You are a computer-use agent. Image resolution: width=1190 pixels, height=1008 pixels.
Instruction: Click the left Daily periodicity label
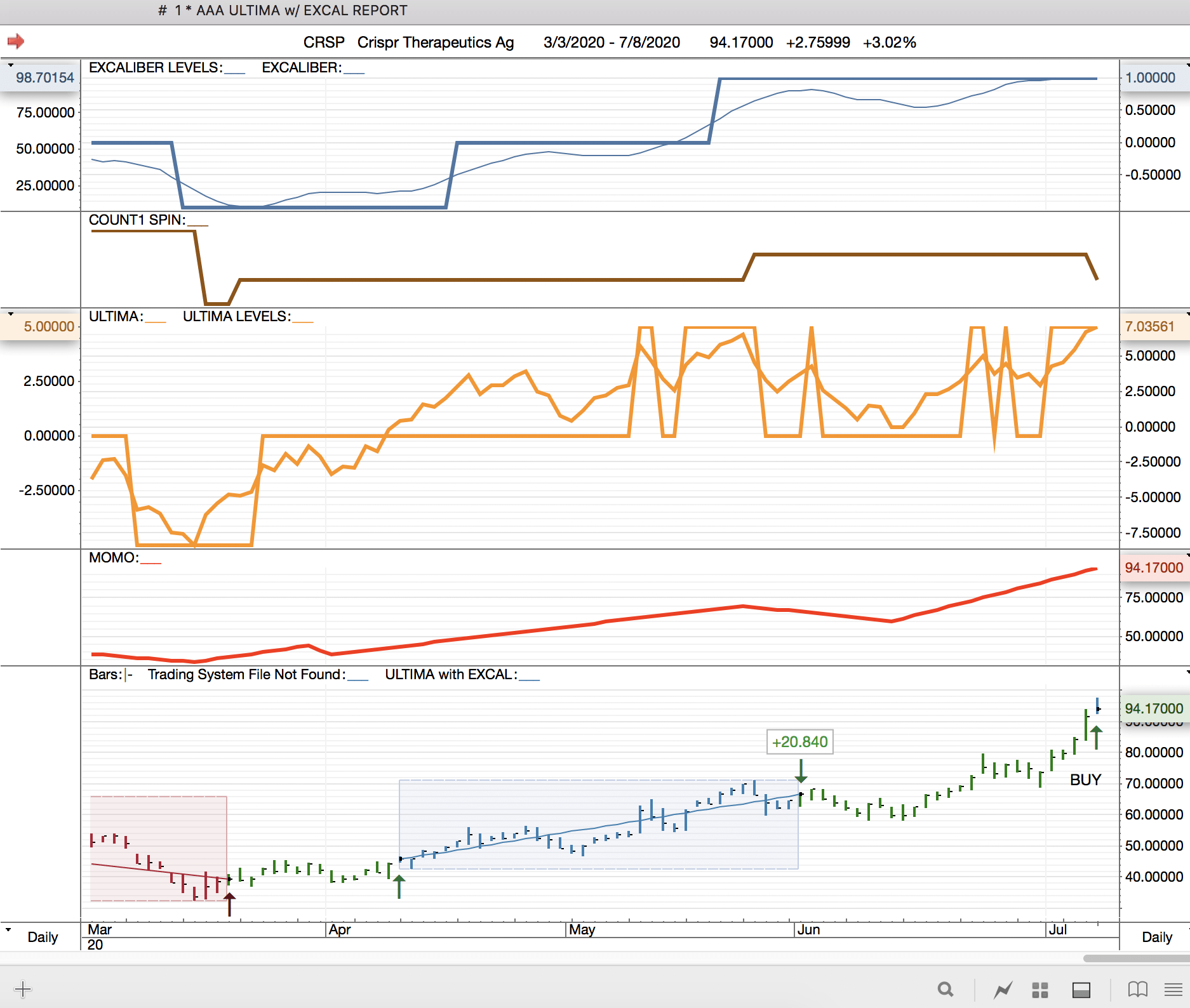(43, 937)
